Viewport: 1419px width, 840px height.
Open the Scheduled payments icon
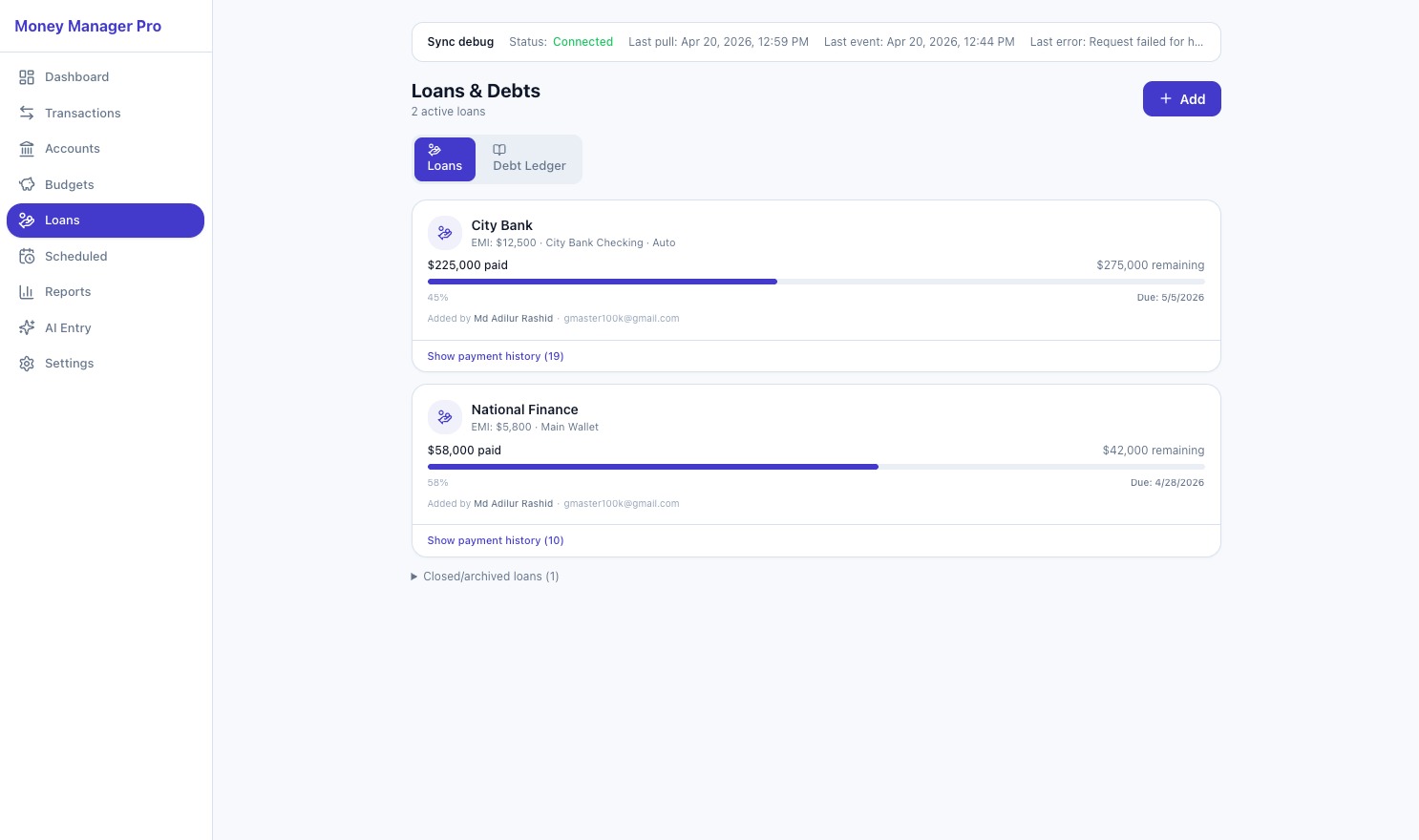(x=27, y=256)
